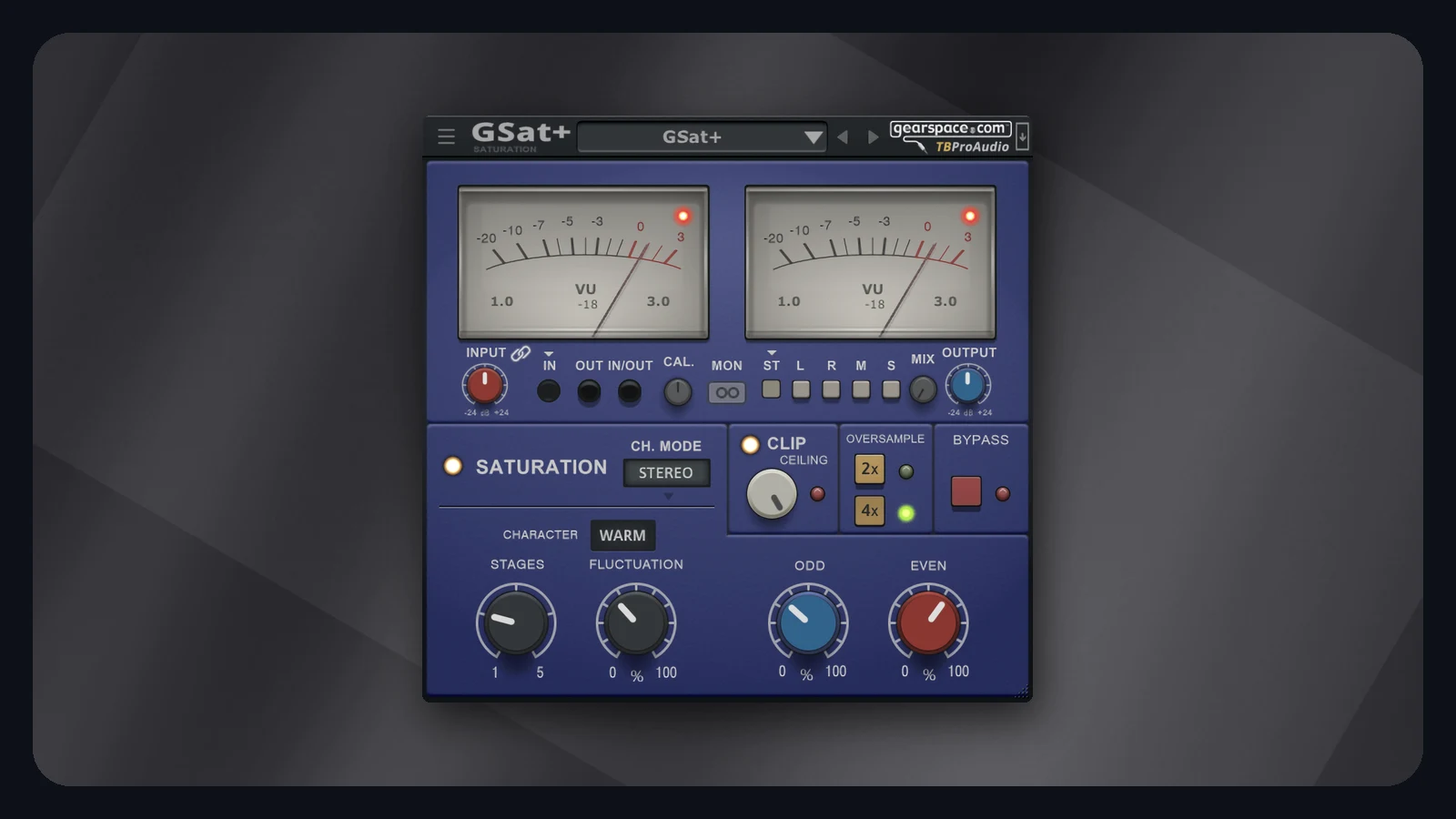This screenshot has width=1456, height=819.
Task: Select the IN meter source button
Action: pos(549,391)
